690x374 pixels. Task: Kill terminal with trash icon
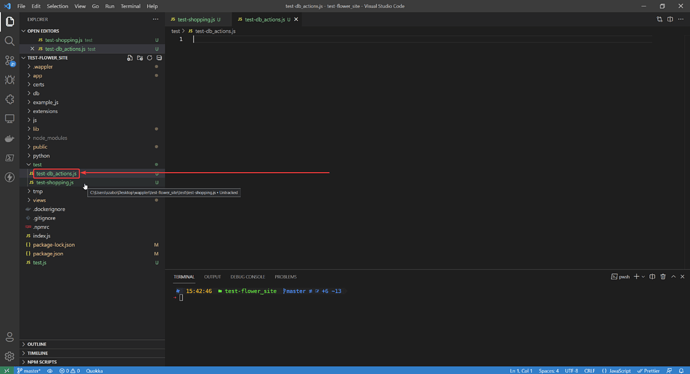663,277
